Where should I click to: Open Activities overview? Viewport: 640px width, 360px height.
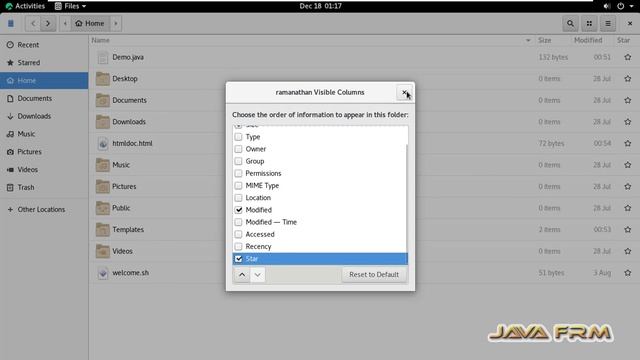(25, 6)
